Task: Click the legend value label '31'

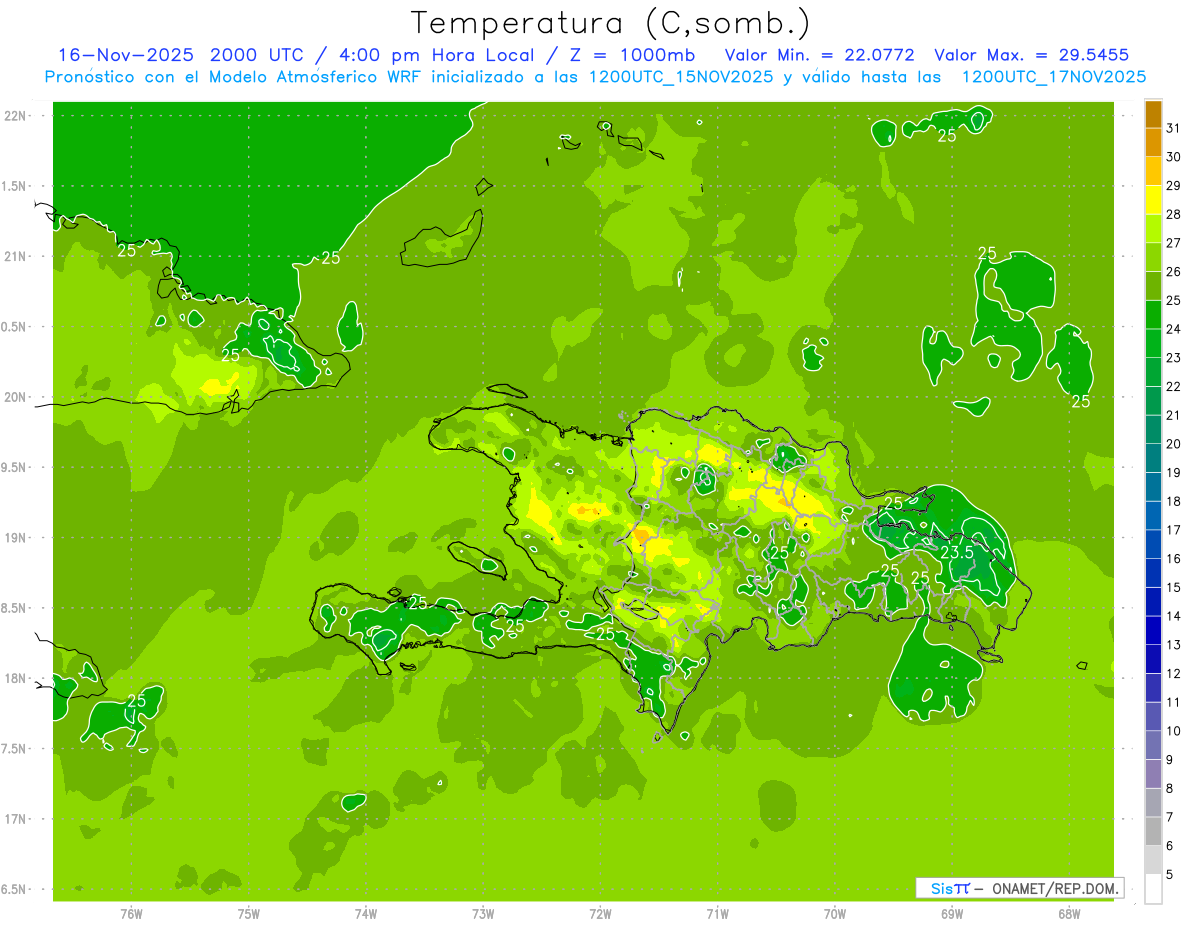Action: pos(1174,128)
